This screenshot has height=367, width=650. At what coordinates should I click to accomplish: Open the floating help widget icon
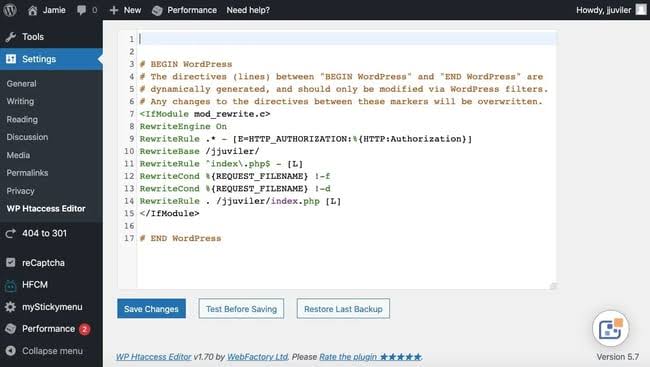click(x=611, y=328)
